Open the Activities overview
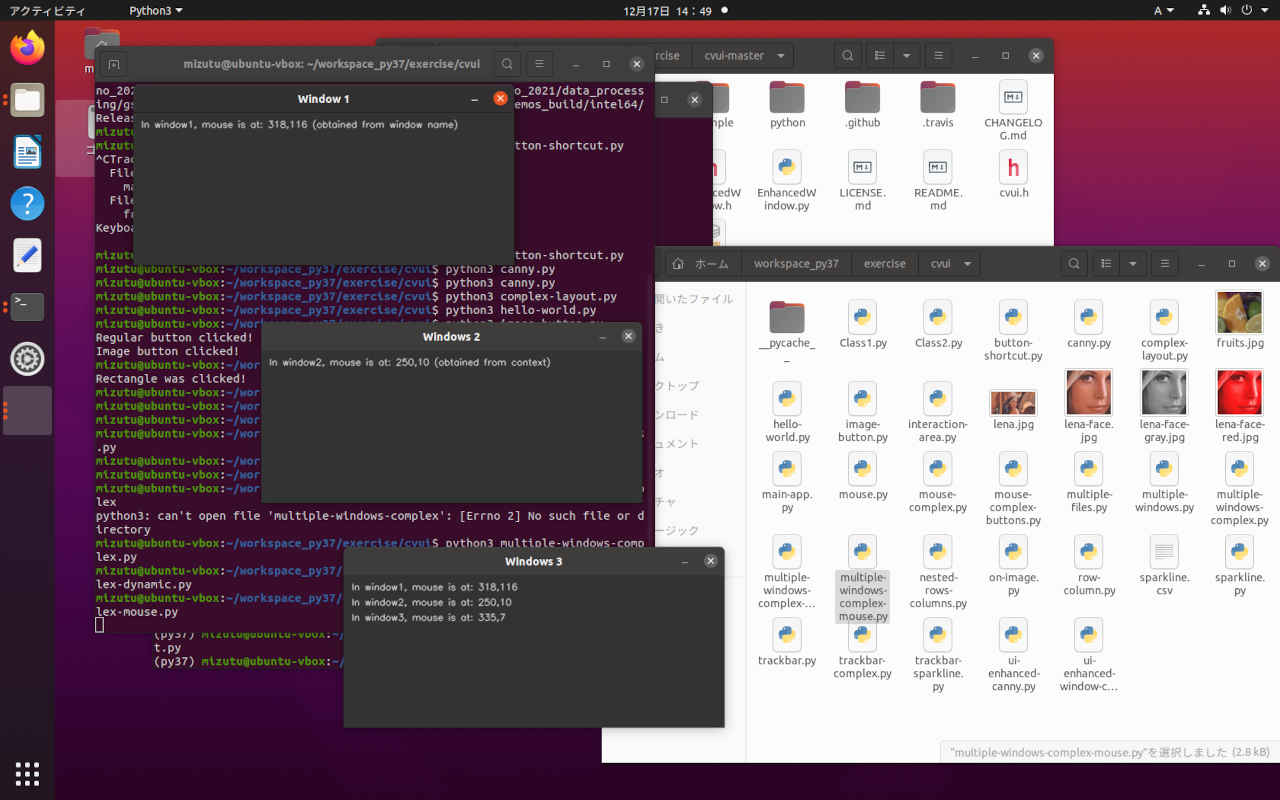Viewport: 1280px width, 800px height. tap(47, 10)
